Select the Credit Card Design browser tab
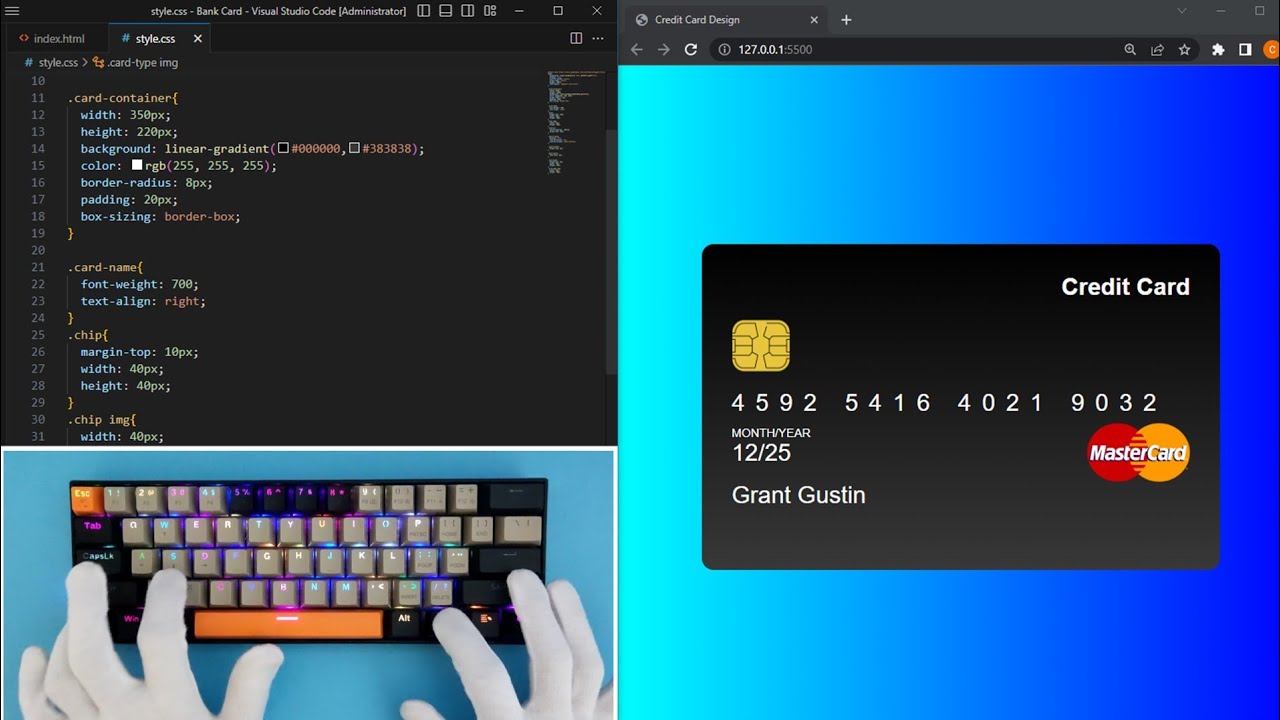This screenshot has width=1280, height=720. tap(724, 20)
